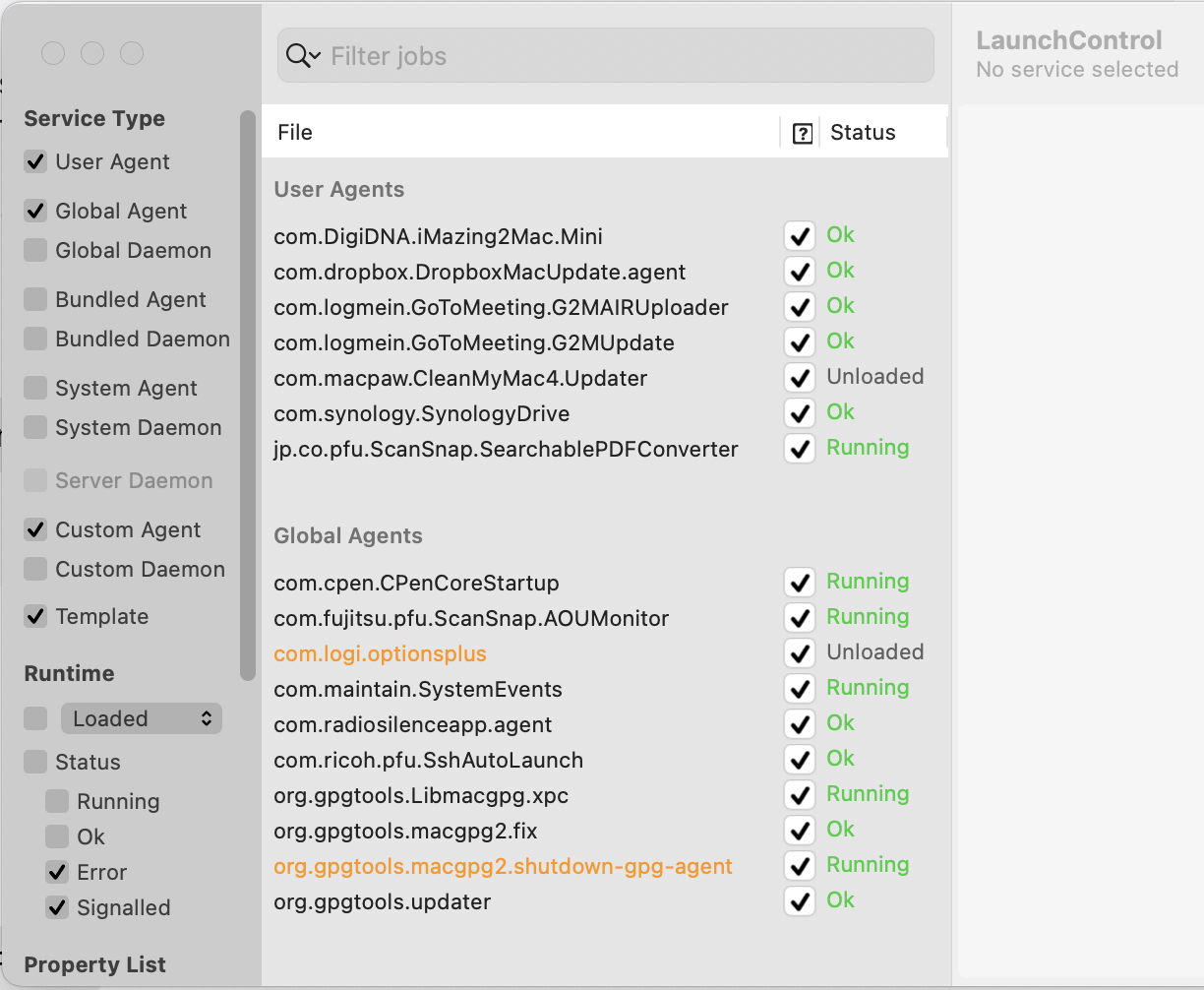This screenshot has height=990, width=1204.
Task: Select the jp.co.pfu.ScanSnap.SearchablePDFConverter job
Action: click(x=506, y=449)
